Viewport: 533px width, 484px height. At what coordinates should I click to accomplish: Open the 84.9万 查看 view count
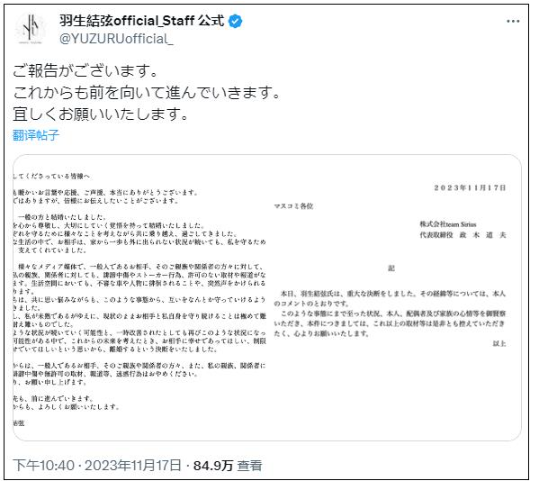tap(227, 465)
